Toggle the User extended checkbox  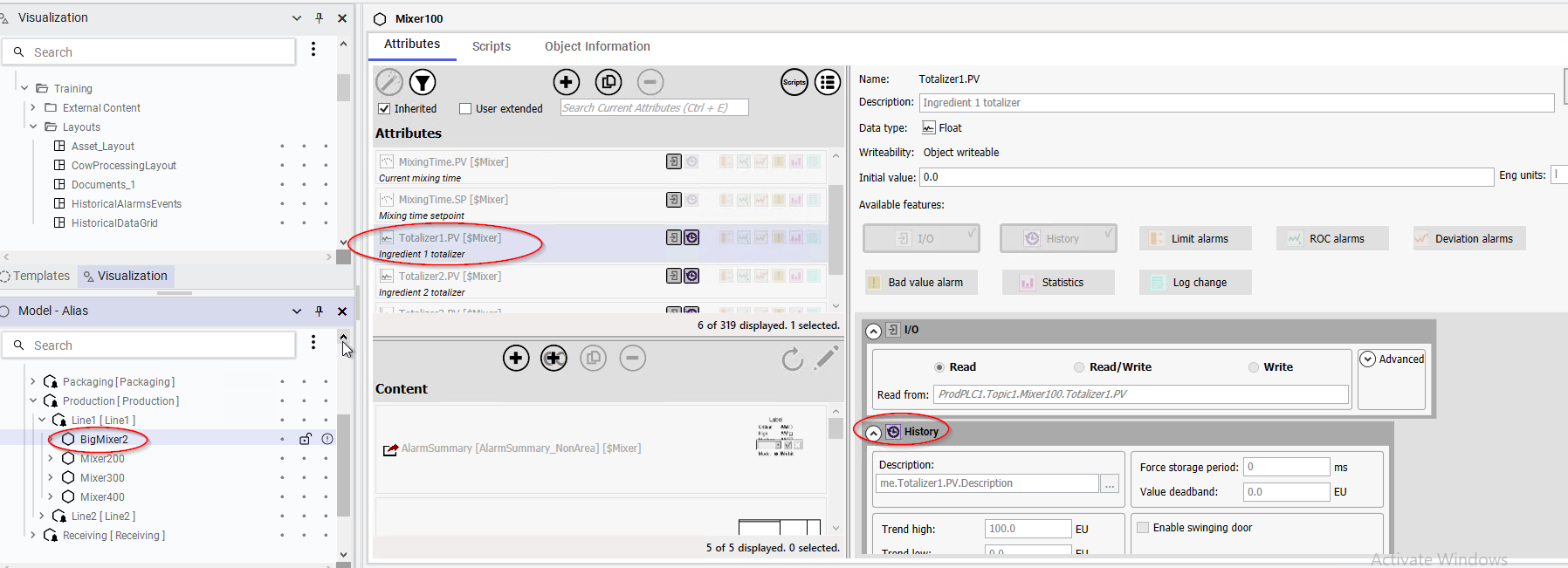pos(465,109)
